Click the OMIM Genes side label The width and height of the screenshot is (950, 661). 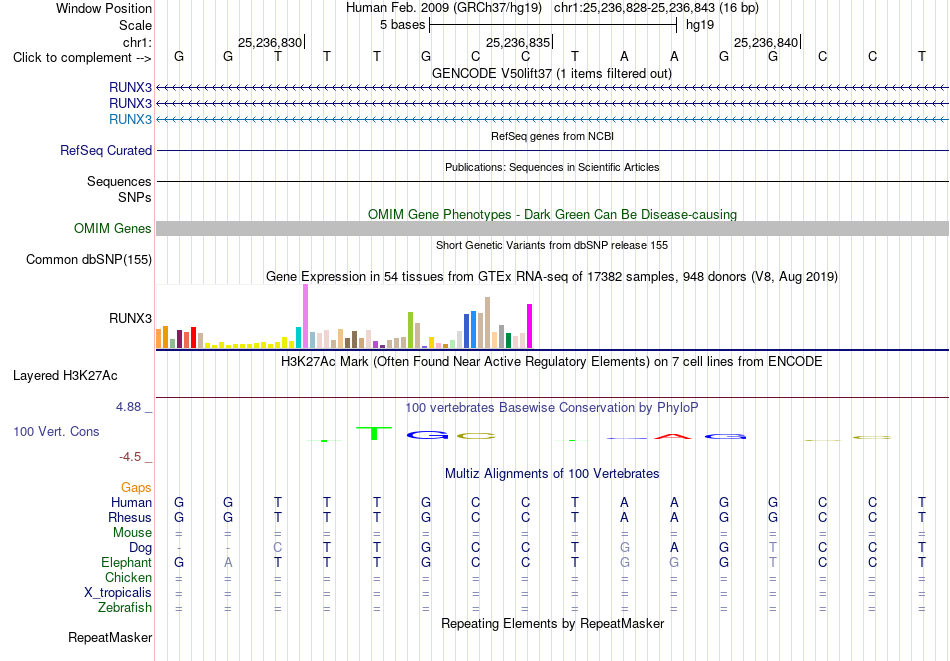tap(113, 228)
